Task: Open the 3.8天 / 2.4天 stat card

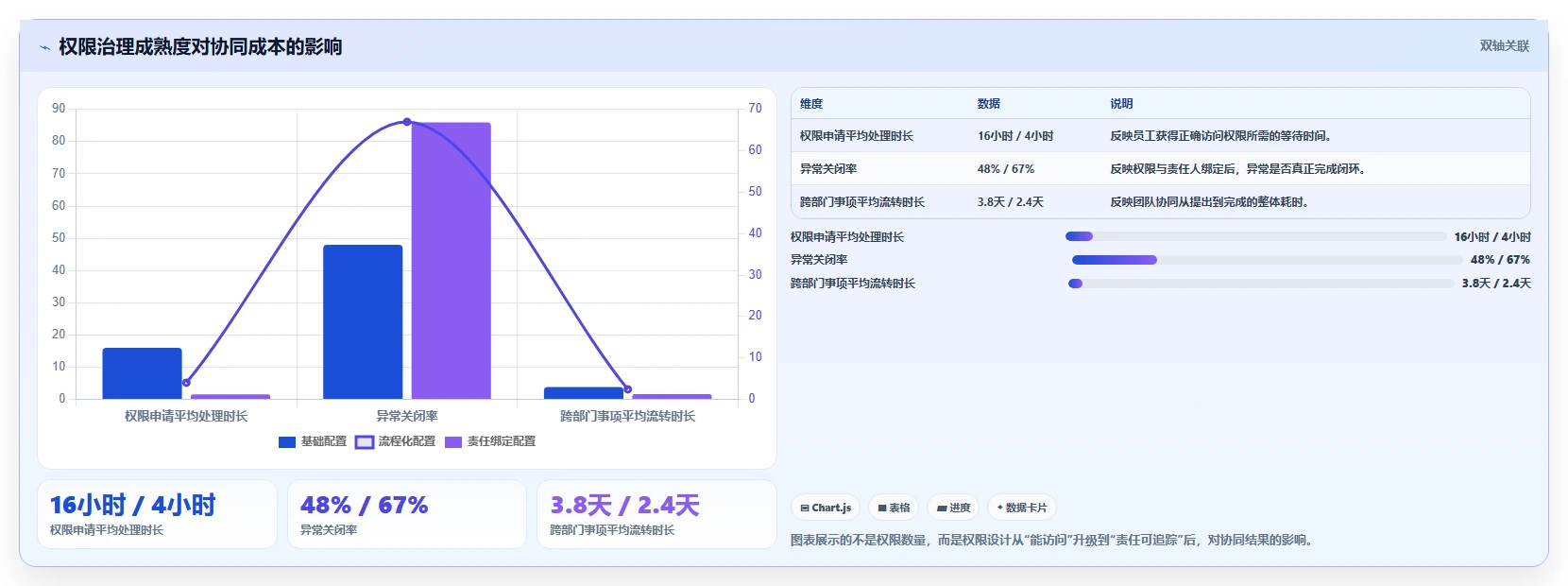Action: [x=656, y=514]
